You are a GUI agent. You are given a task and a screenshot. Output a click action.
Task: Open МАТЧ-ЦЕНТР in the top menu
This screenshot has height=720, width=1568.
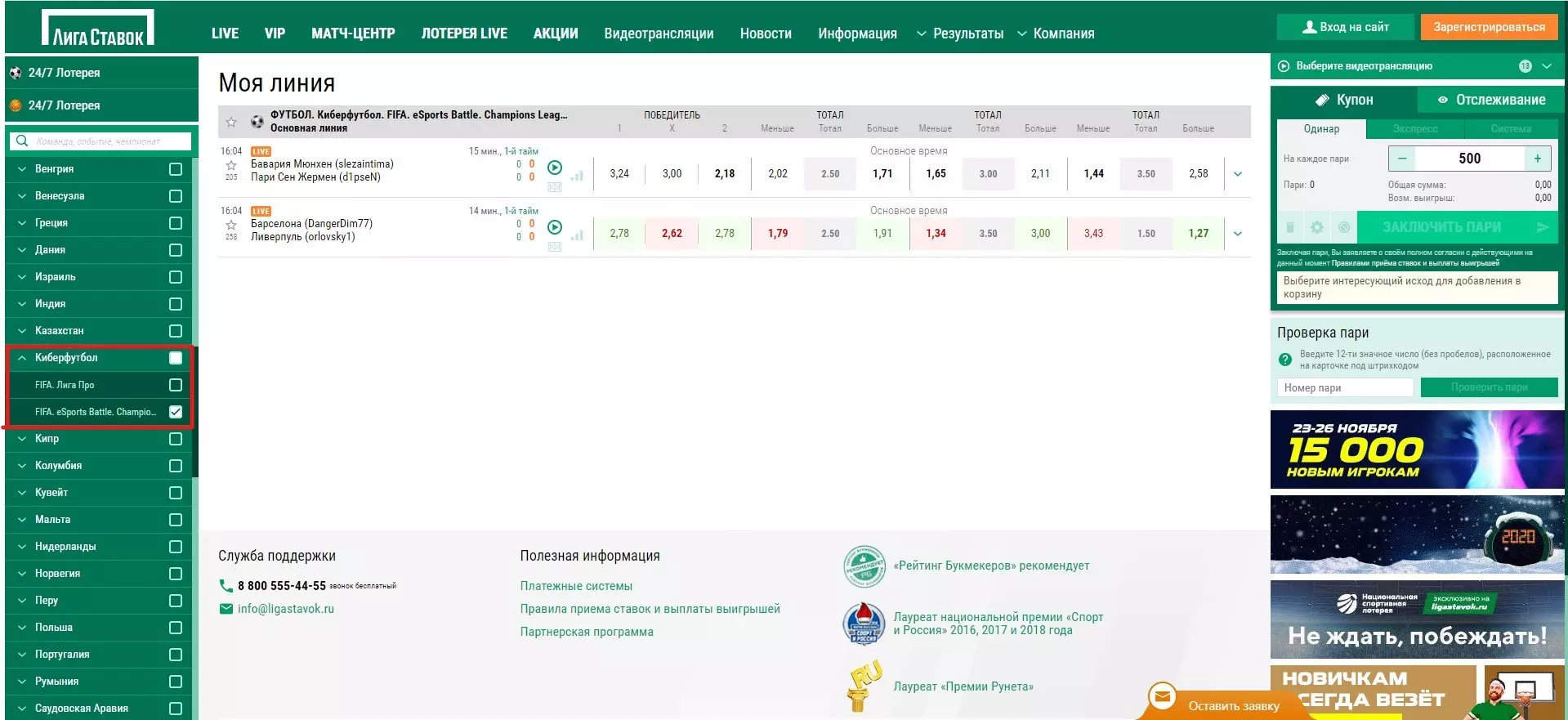pos(353,34)
